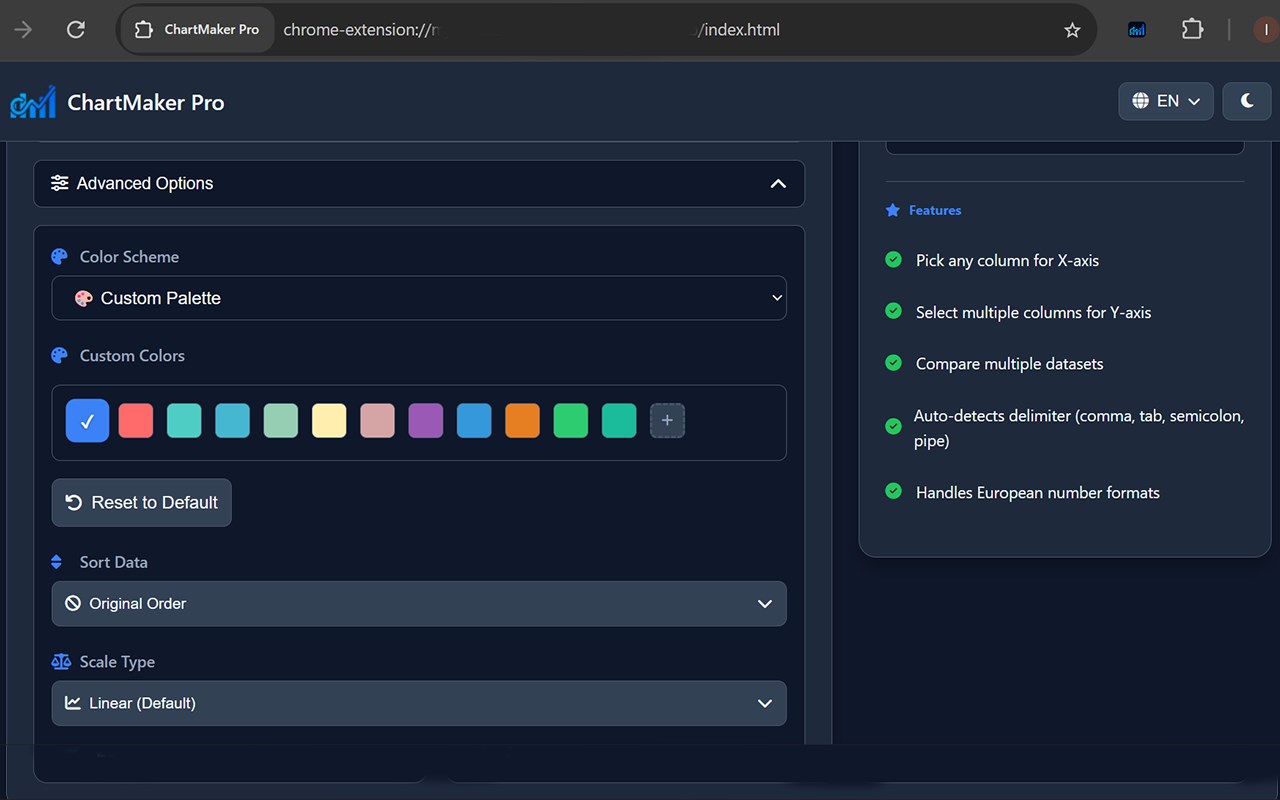Image resolution: width=1280 pixels, height=800 pixels.
Task: Click the ChartMaker Pro site chip in address bar
Action: [x=197, y=30]
